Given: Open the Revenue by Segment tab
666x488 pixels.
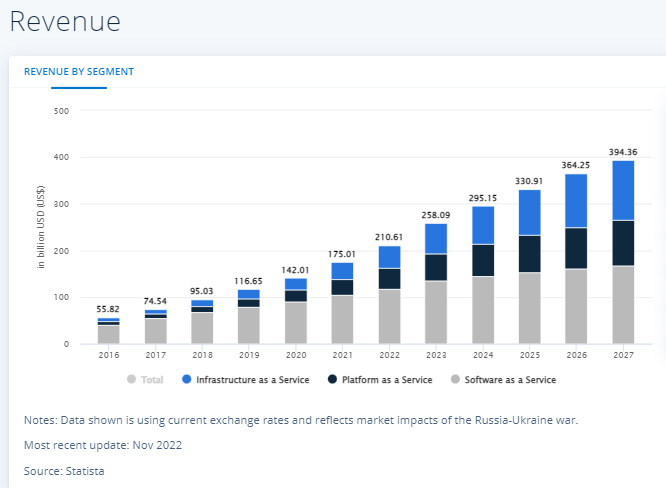Looking at the screenshot, I should (x=79, y=72).
